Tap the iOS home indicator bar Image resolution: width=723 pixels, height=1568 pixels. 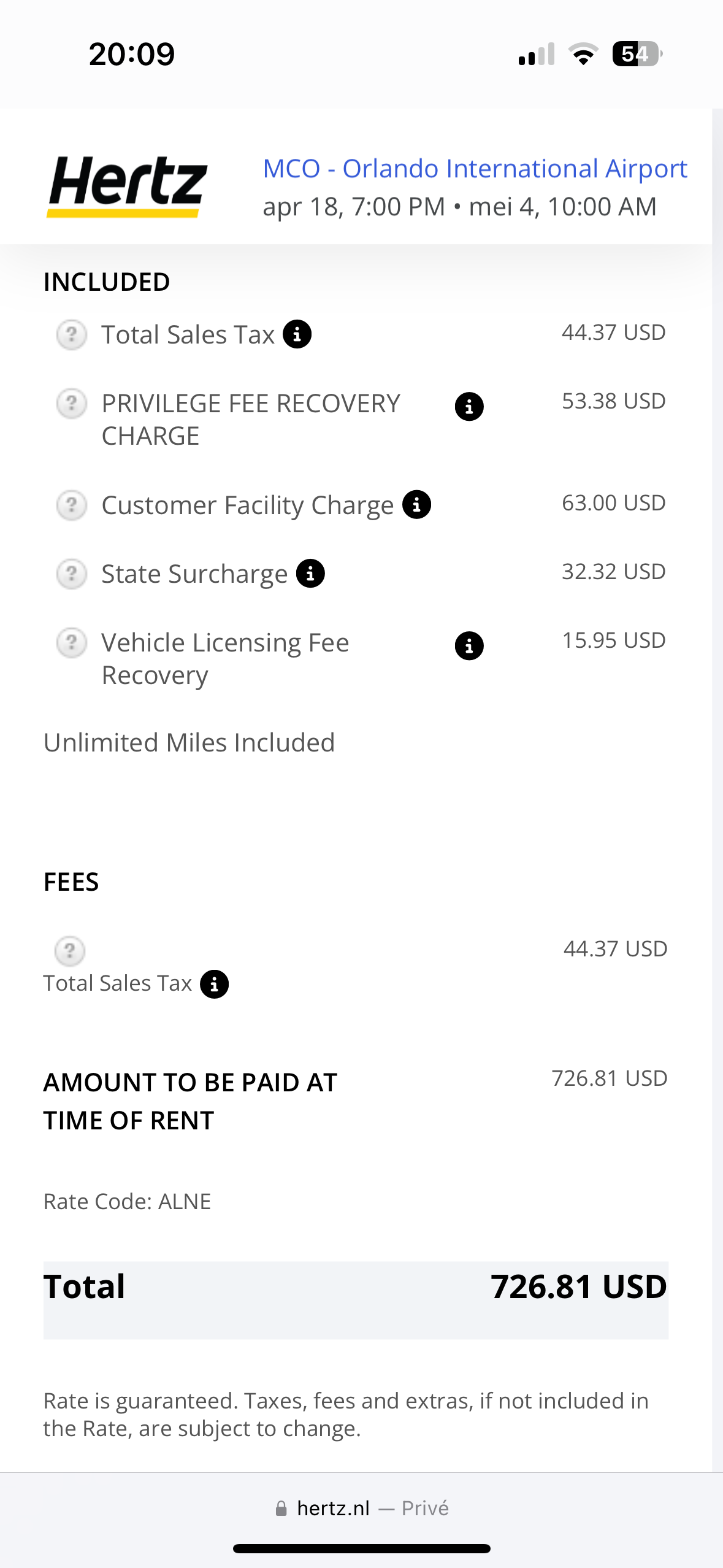coord(362,1548)
